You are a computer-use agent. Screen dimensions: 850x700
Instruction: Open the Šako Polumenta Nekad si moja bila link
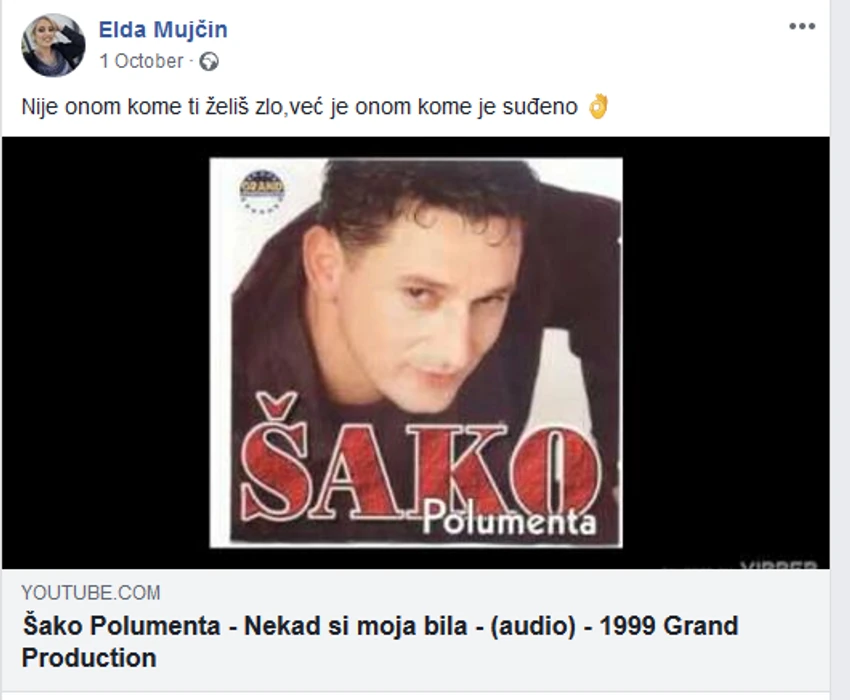click(380, 641)
